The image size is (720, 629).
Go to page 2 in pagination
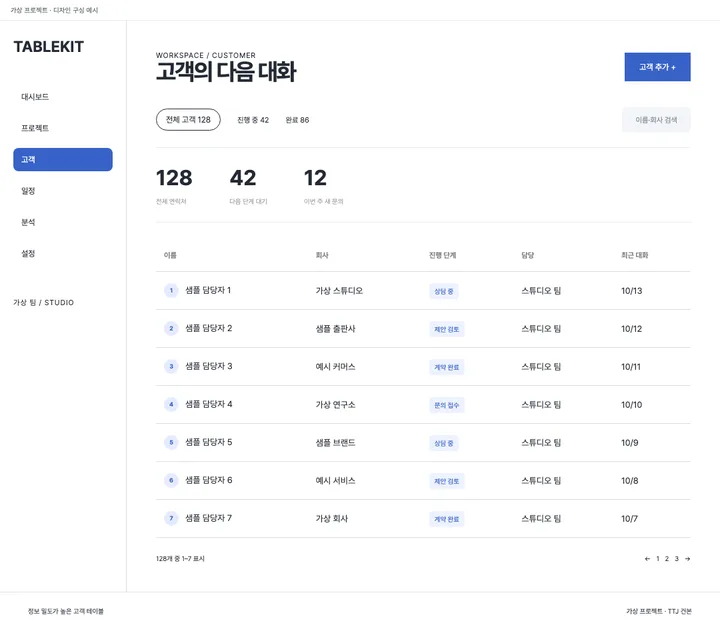[667, 559]
